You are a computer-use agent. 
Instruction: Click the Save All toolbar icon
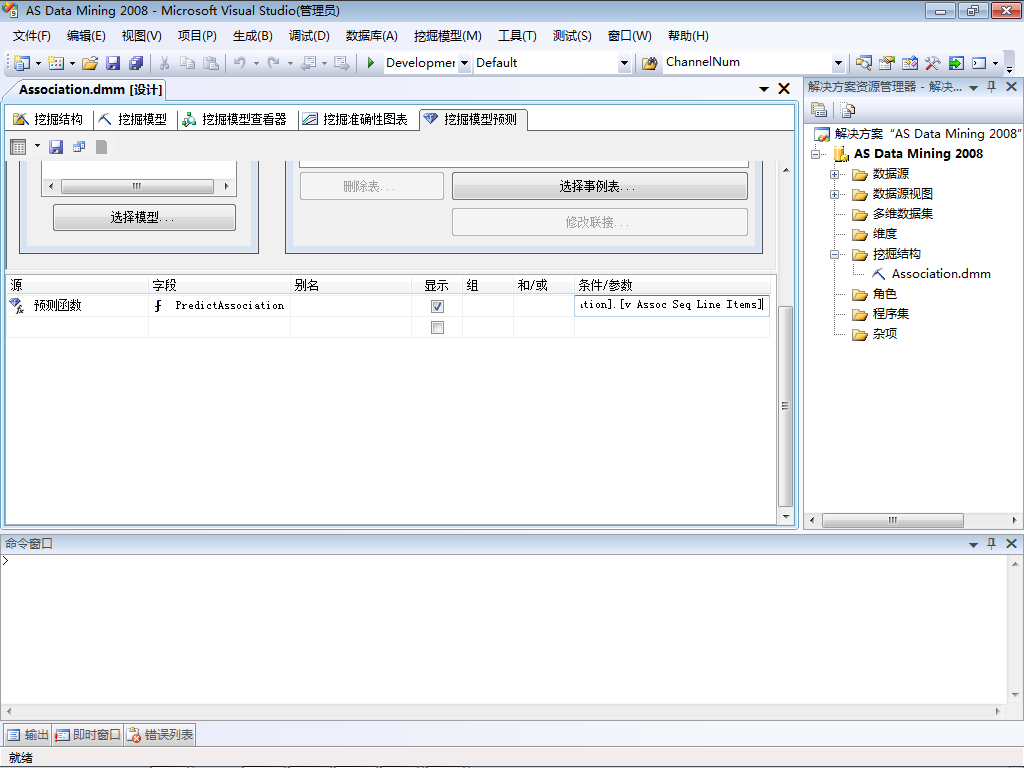click(136, 63)
